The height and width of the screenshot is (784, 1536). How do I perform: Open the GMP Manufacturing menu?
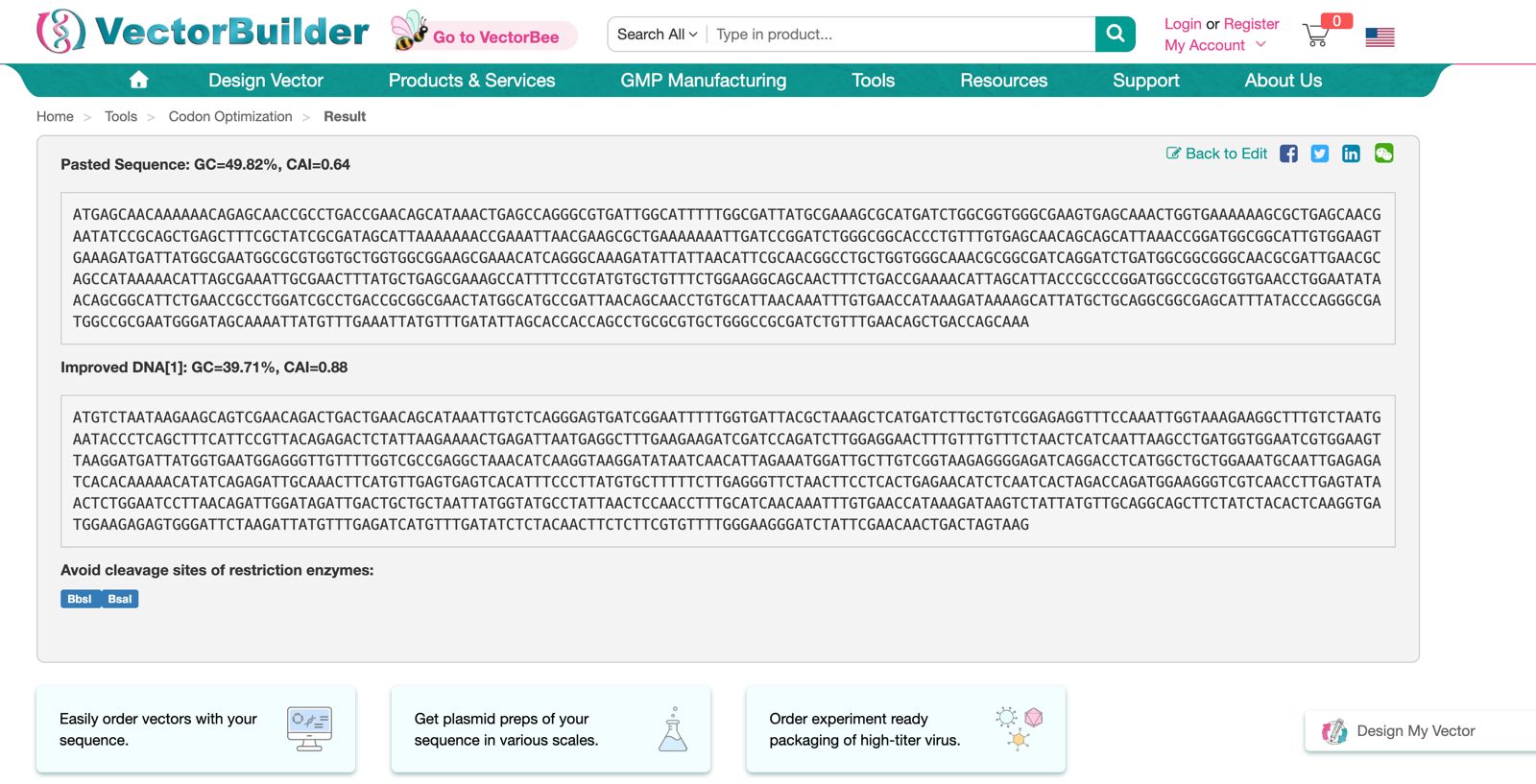(704, 81)
